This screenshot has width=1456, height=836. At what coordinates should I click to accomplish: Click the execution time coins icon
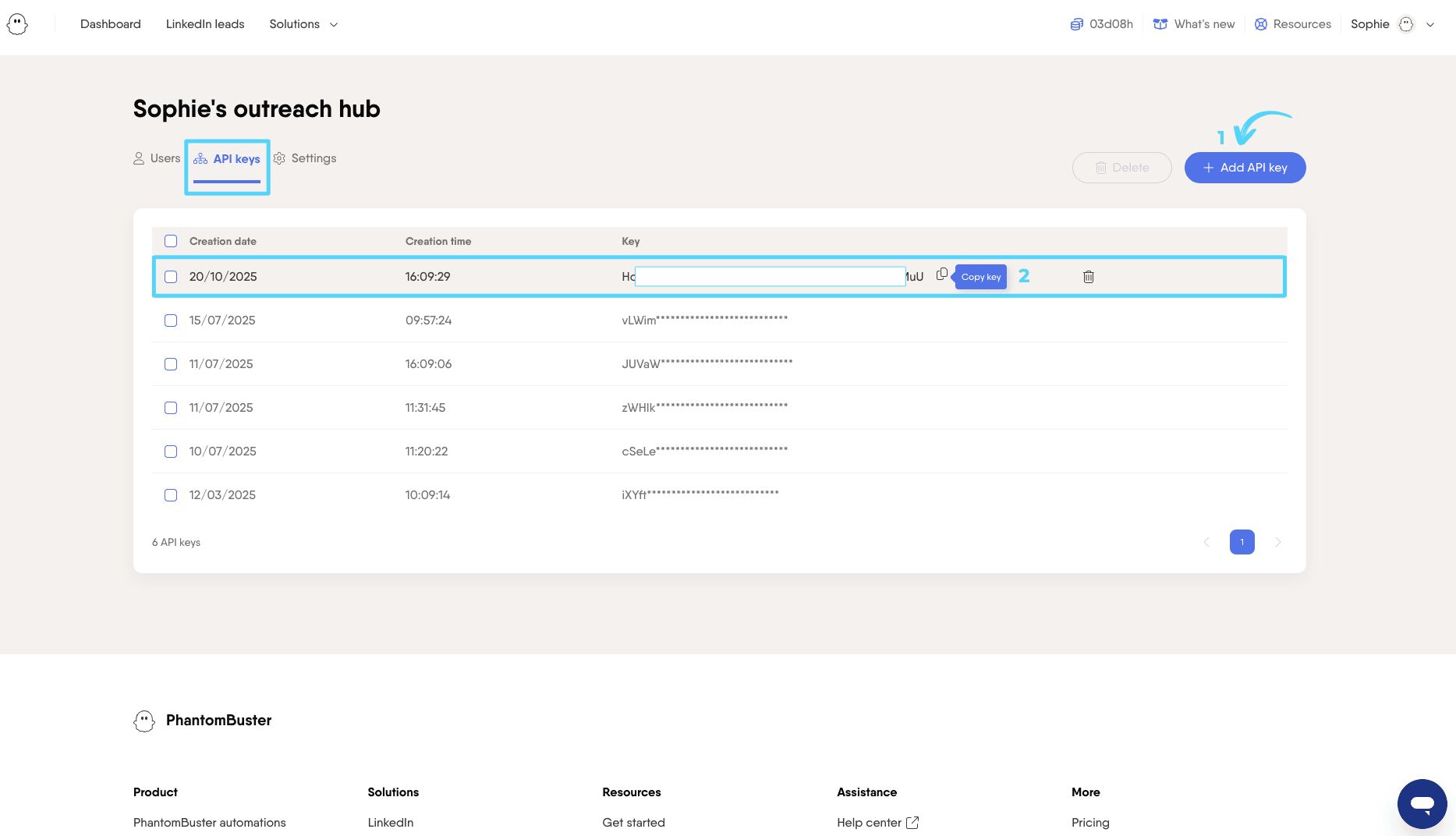pos(1076,24)
